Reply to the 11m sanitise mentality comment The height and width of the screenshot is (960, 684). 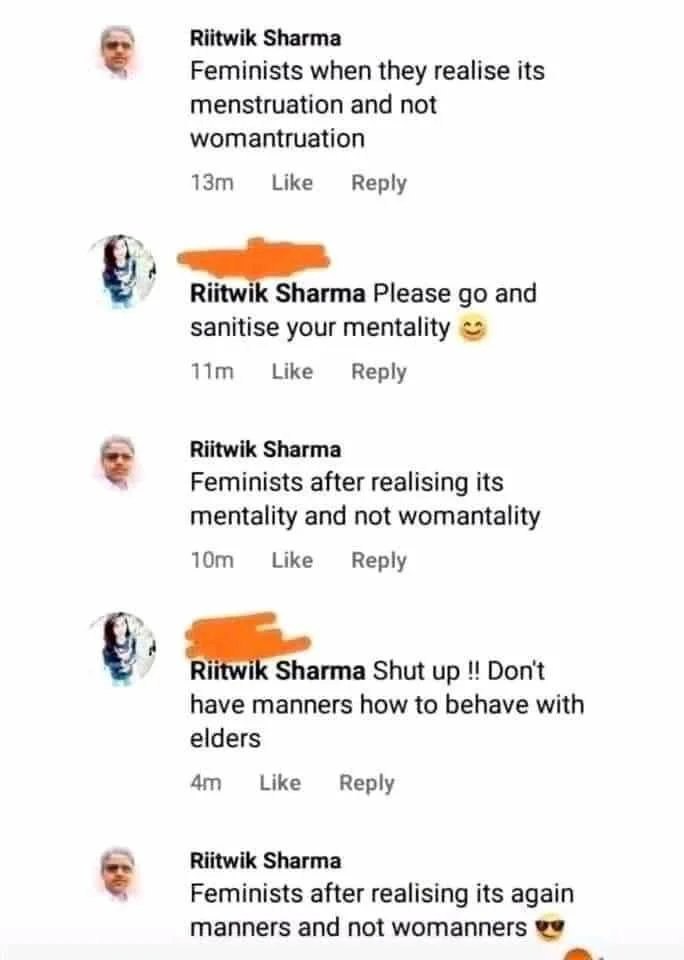click(x=378, y=372)
